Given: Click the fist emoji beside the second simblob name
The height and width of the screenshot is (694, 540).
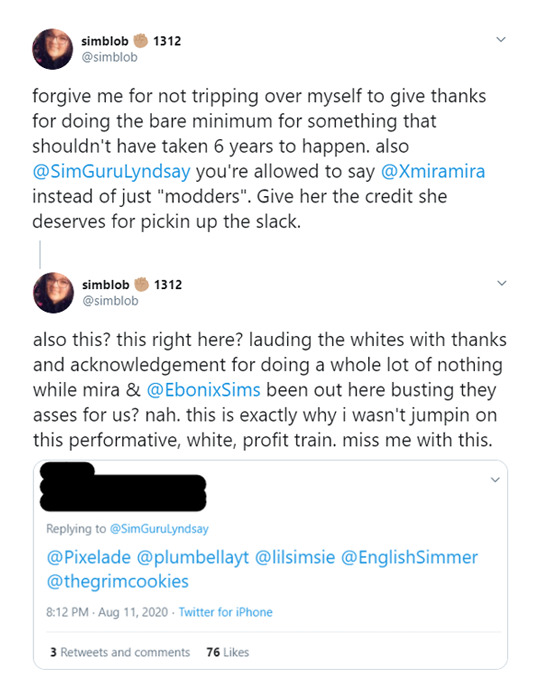Looking at the screenshot, I should 142,284.
